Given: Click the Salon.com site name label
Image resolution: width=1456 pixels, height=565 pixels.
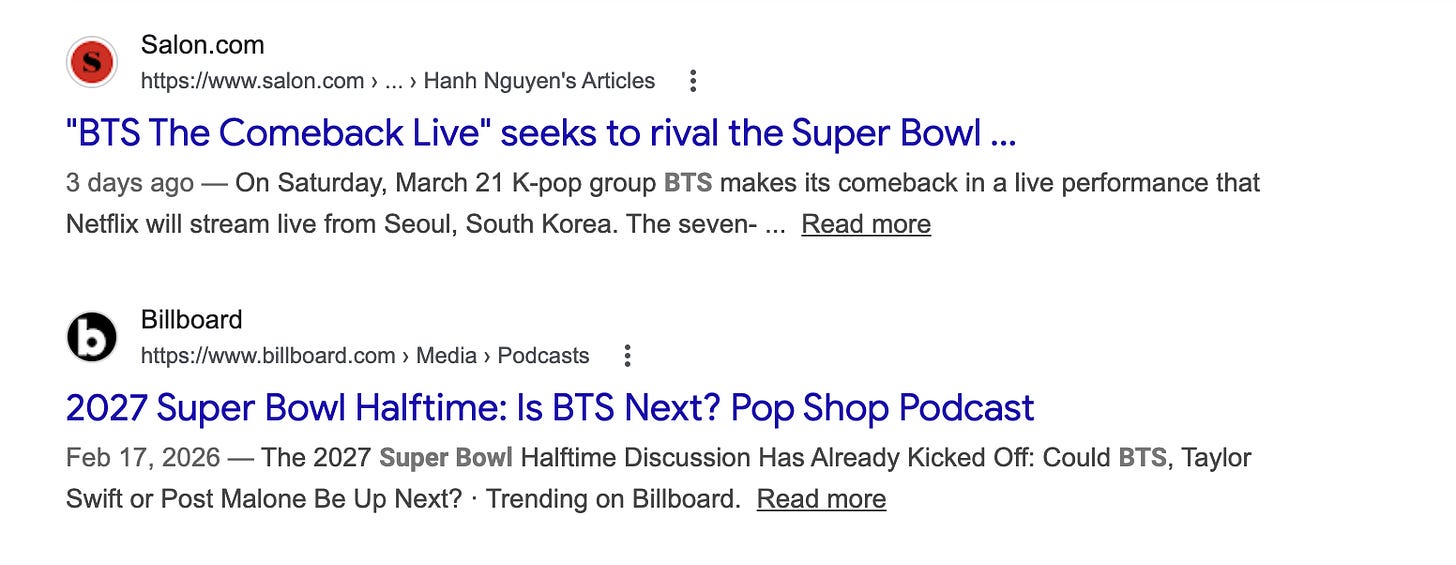Looking at the screenshot, I should pos(203,45).
